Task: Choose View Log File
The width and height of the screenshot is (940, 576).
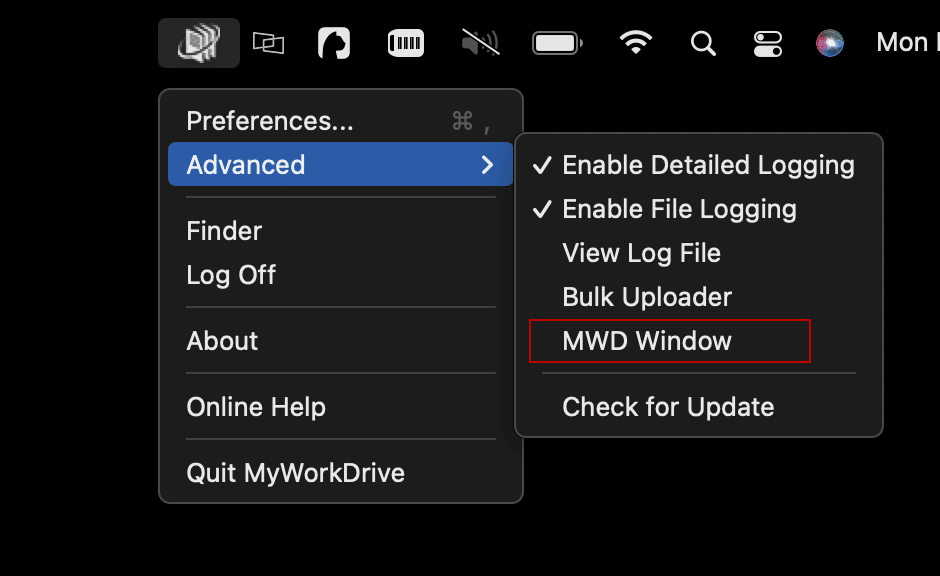Action: 641,253
